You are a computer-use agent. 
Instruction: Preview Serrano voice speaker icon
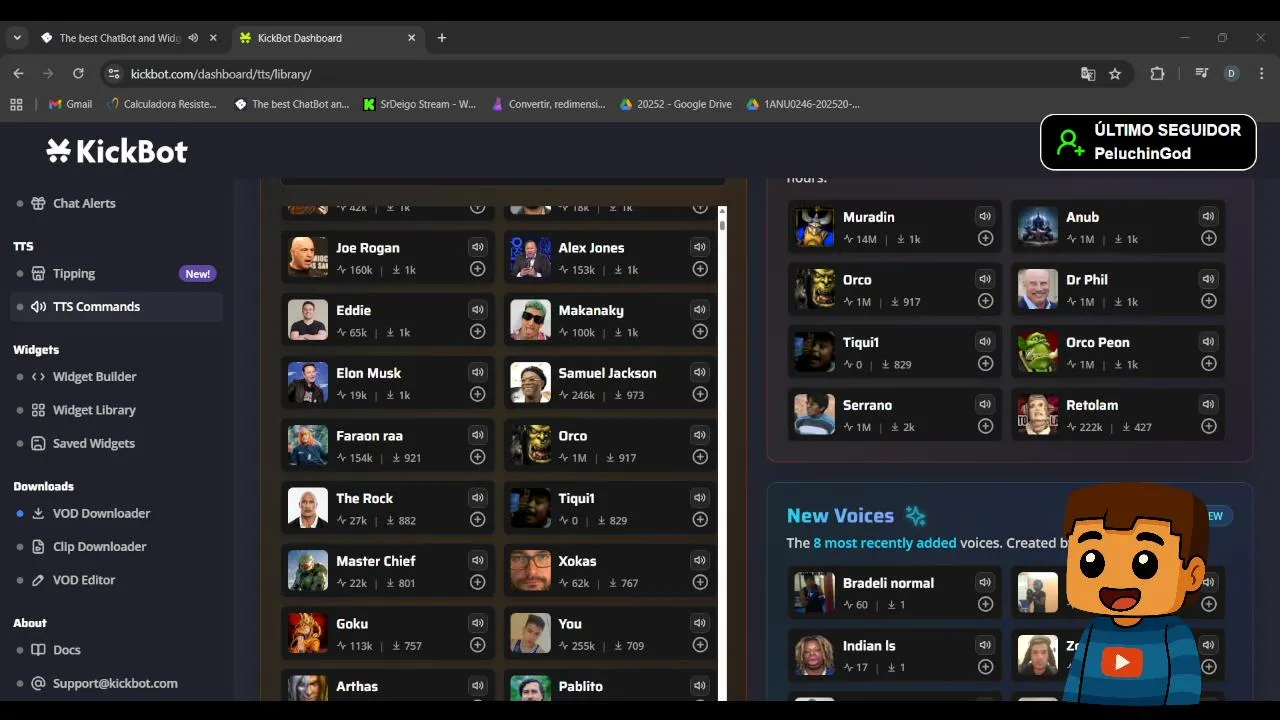pos(985,404)
